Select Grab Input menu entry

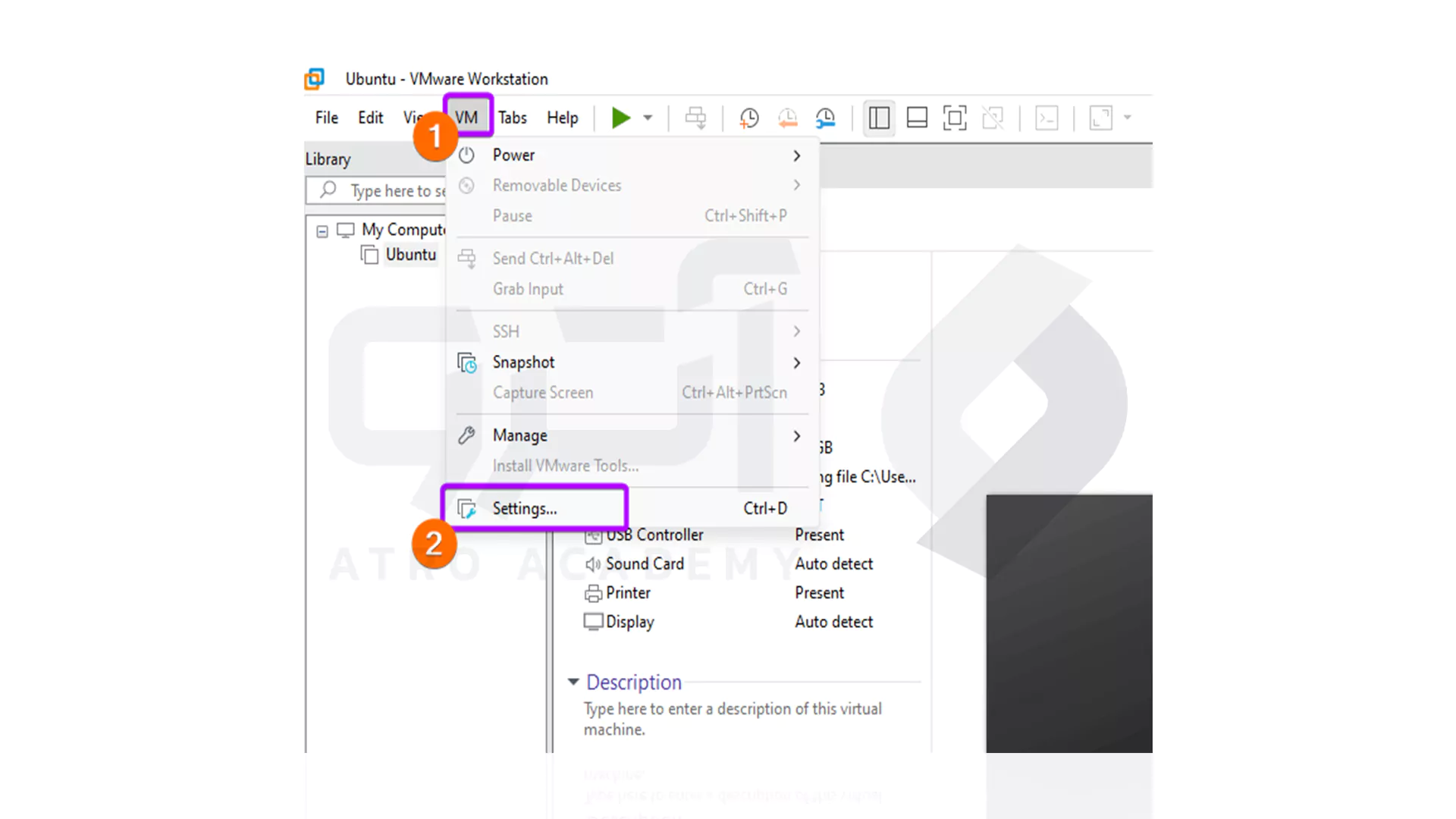(x=631, y=289)
